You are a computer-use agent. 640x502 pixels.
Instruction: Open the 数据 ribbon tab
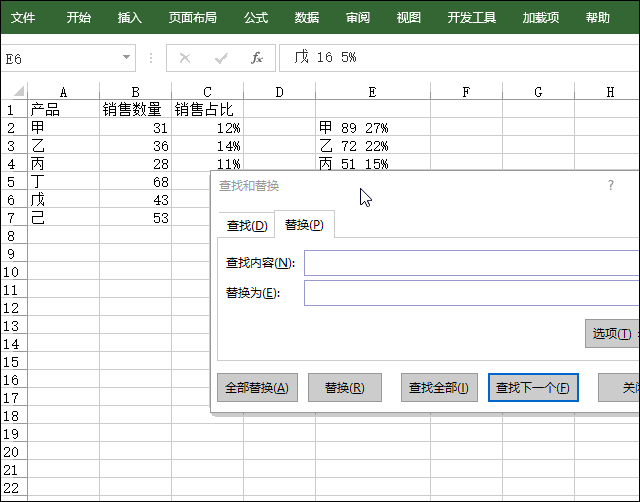tap(307, 18)
